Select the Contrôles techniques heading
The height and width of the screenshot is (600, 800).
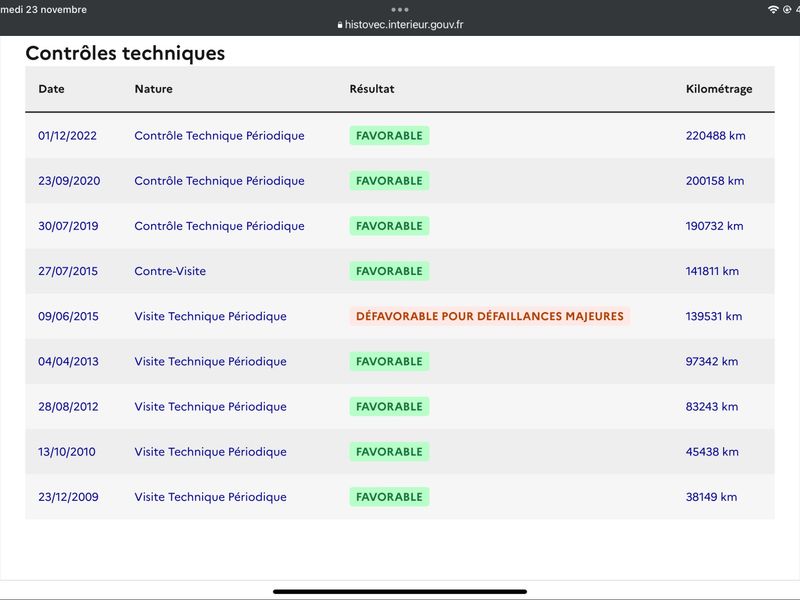point(125,53)
